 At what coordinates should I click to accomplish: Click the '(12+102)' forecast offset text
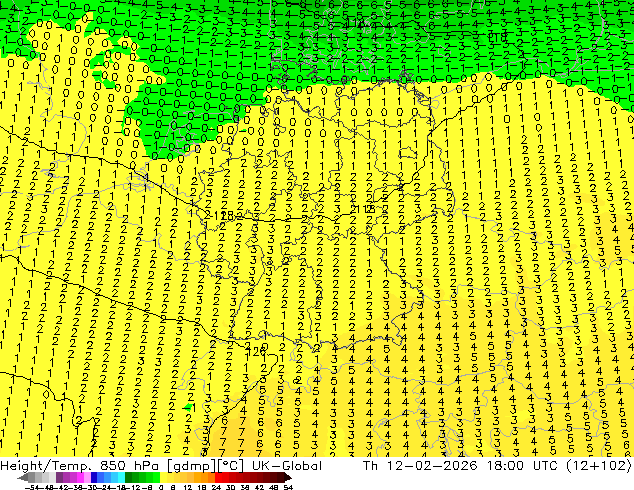click(599, 466)
